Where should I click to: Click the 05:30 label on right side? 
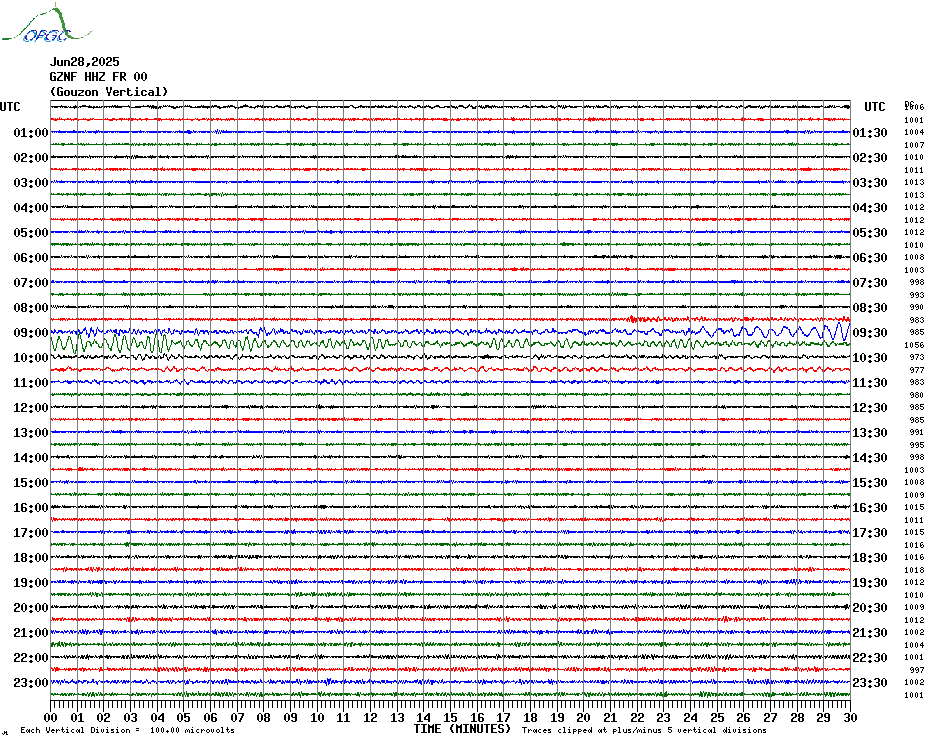click(x=870, y=233)
